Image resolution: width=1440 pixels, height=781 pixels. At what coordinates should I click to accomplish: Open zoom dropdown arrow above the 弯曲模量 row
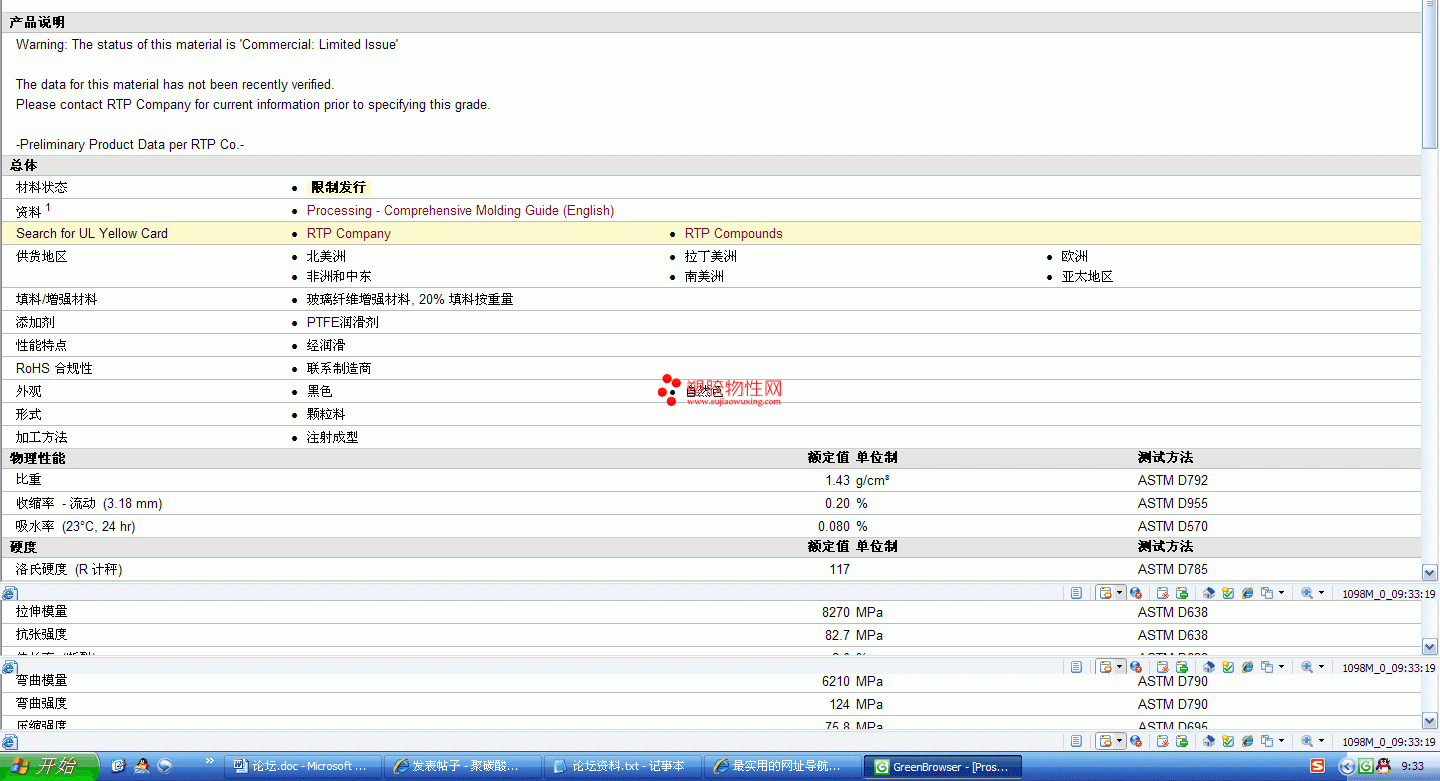coord(1321,667)
